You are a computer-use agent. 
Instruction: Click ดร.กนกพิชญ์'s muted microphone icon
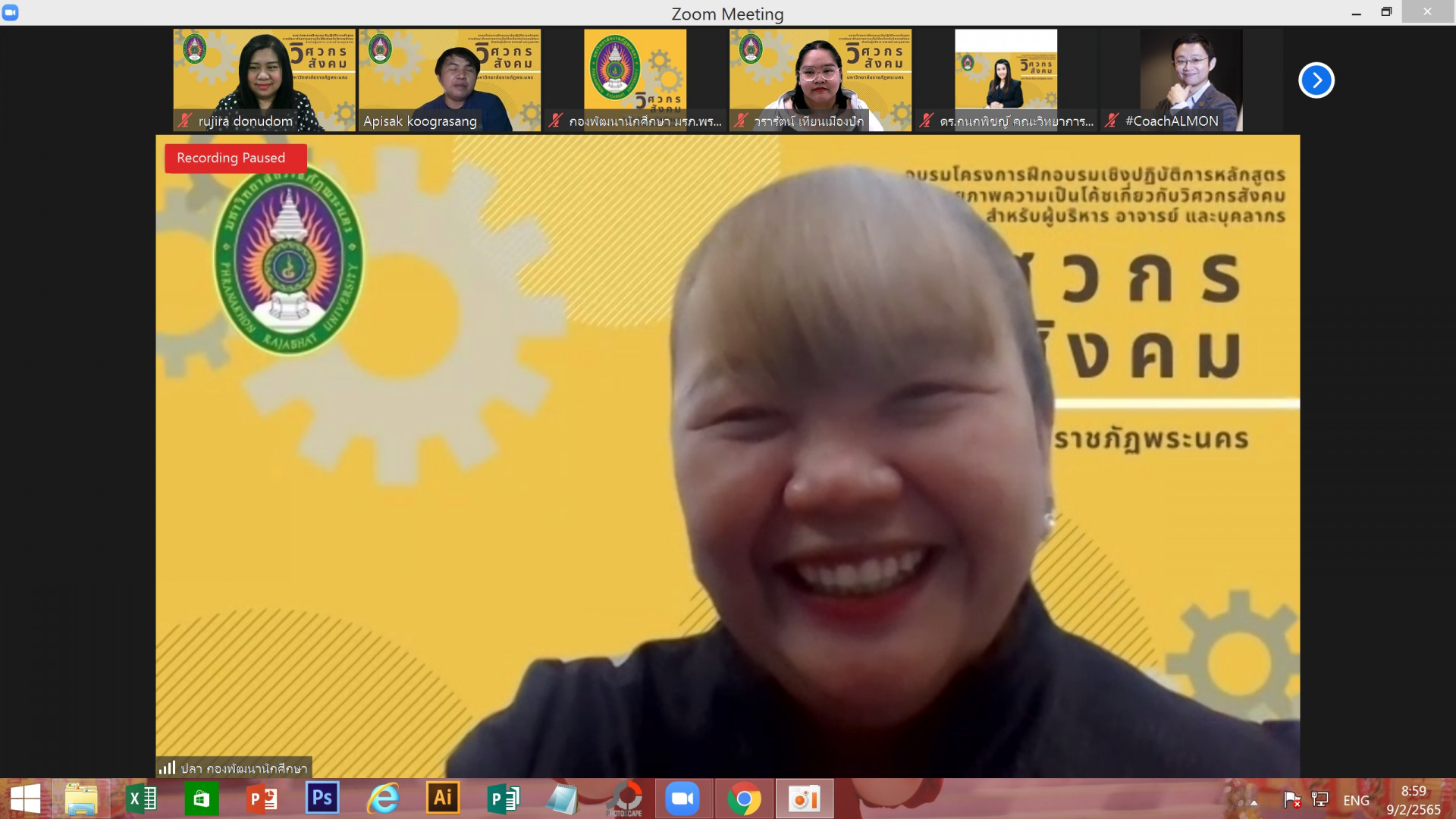pos(926,121)
